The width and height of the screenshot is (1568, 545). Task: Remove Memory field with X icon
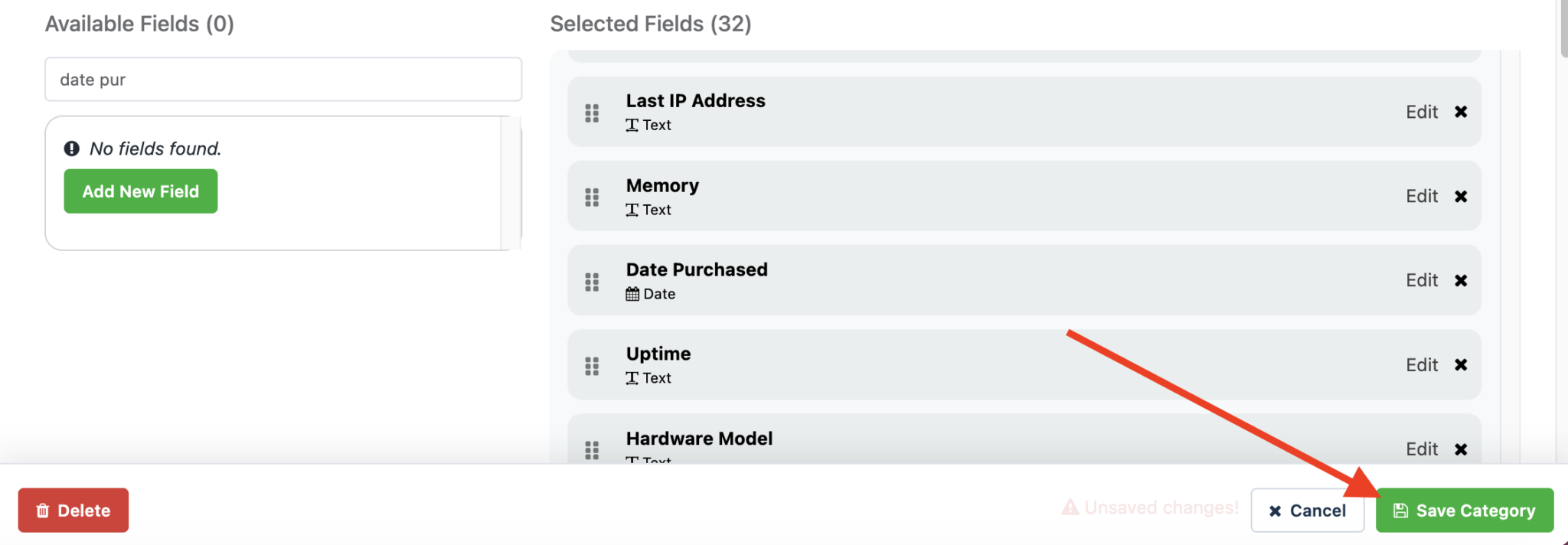pos(1461,196)
